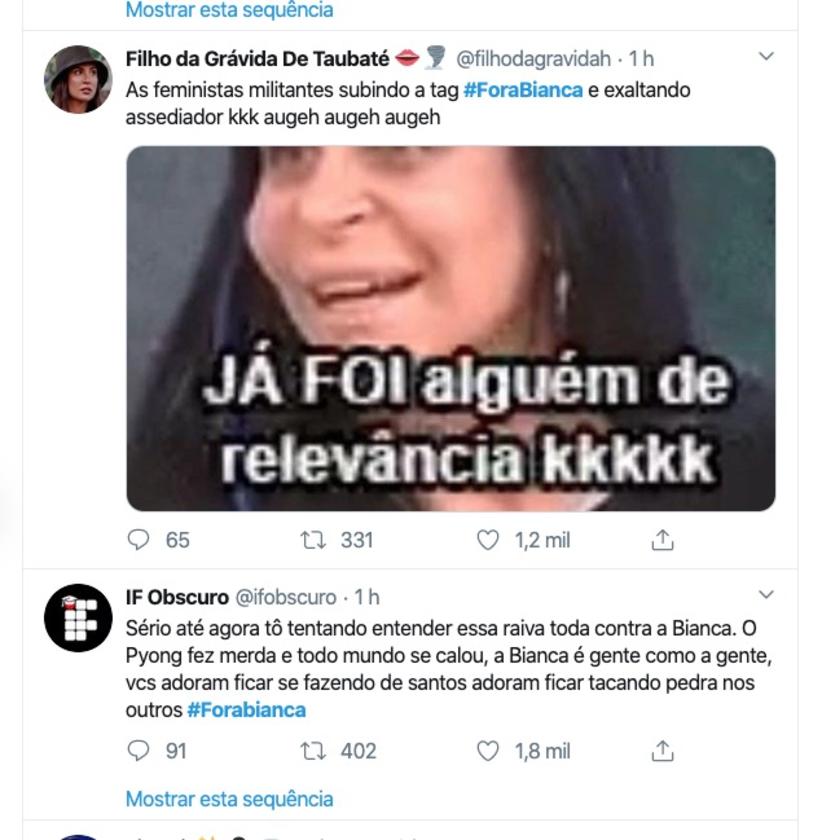Retweet the IF Obscuro tweet

313,751
